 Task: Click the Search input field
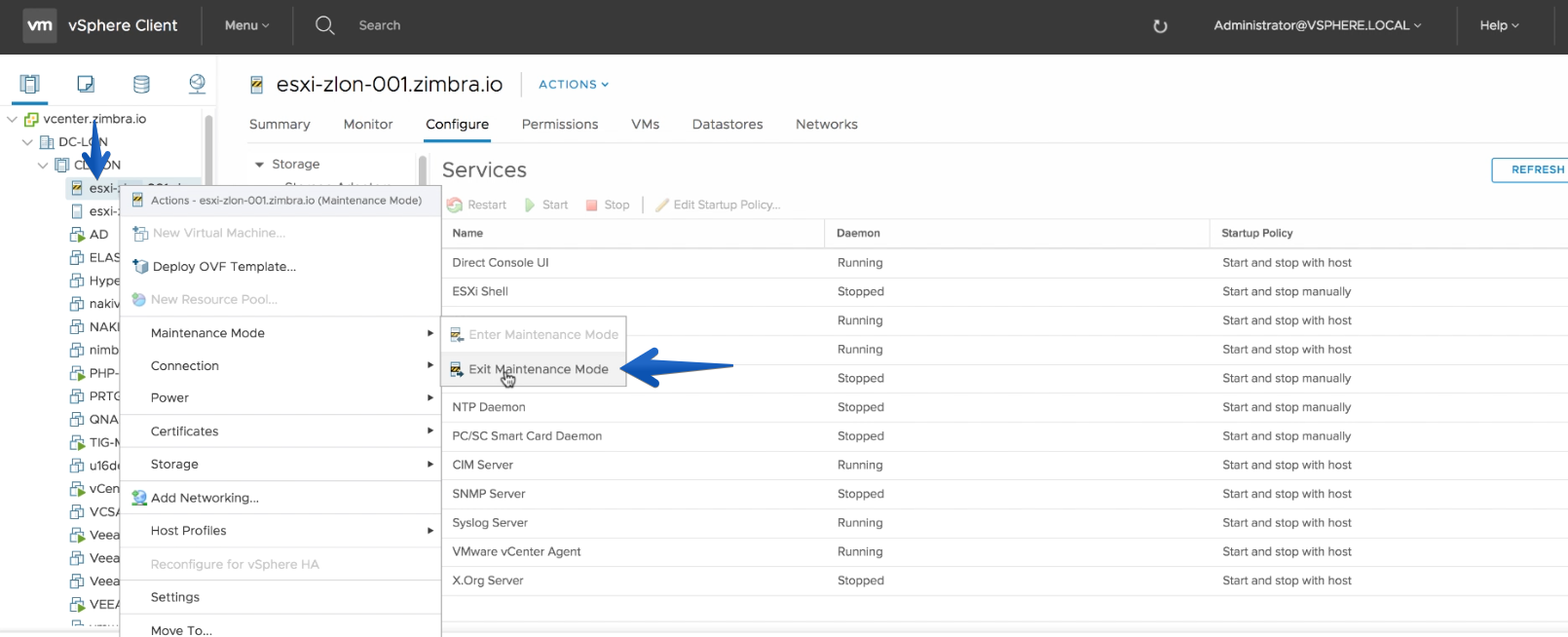[x=380, y=25]
